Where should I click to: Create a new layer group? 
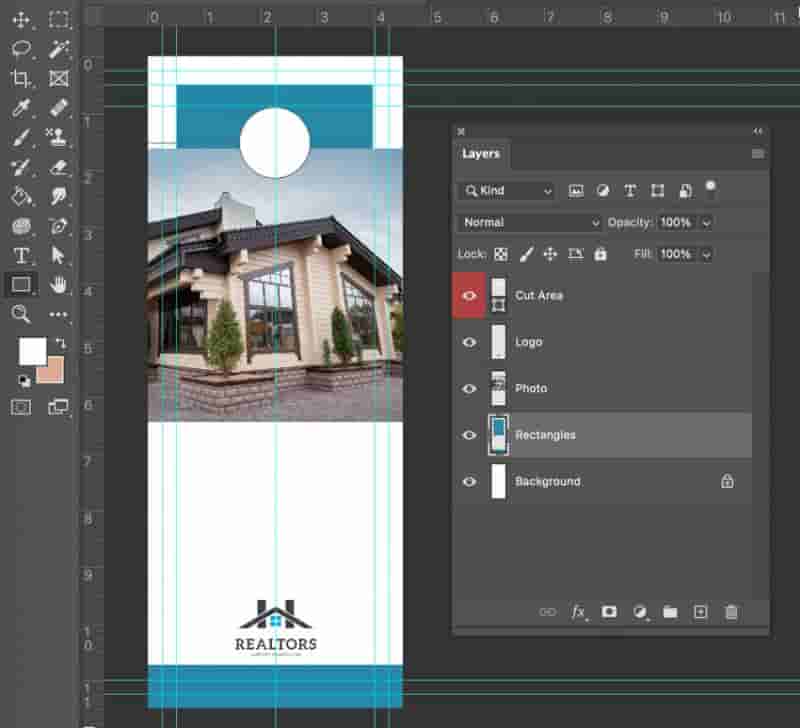(670, 612)
